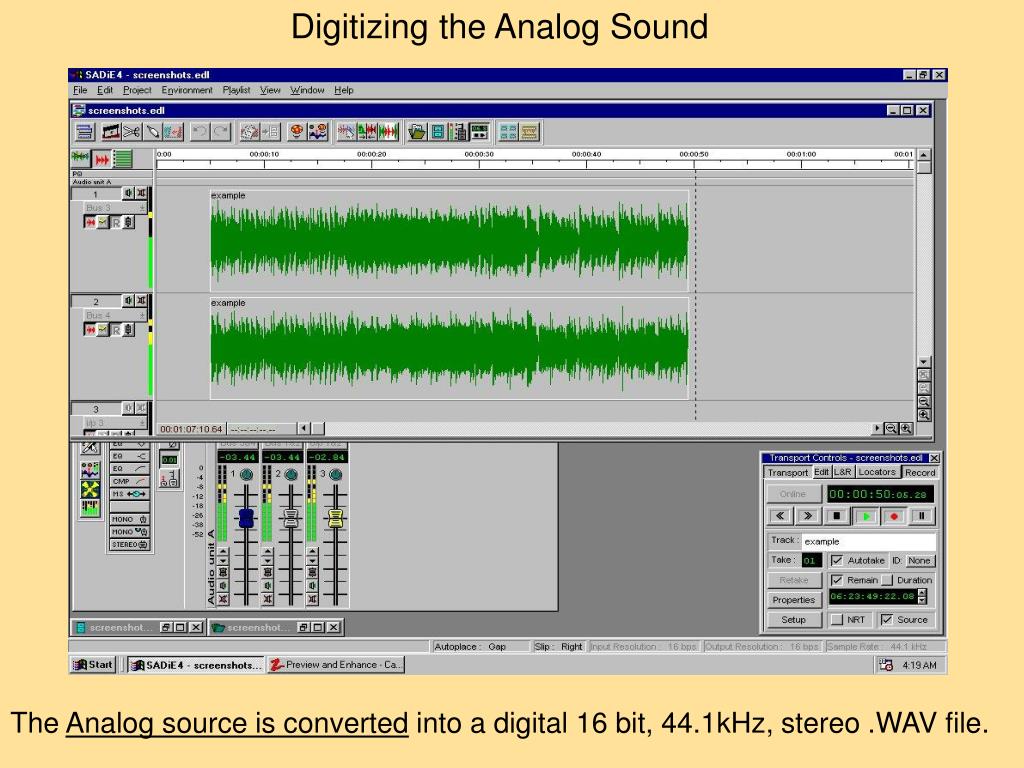Zoom in vertically using the right-edge magnifier plus
Screen dimensions: 1024x768
[x=924, y=415]
